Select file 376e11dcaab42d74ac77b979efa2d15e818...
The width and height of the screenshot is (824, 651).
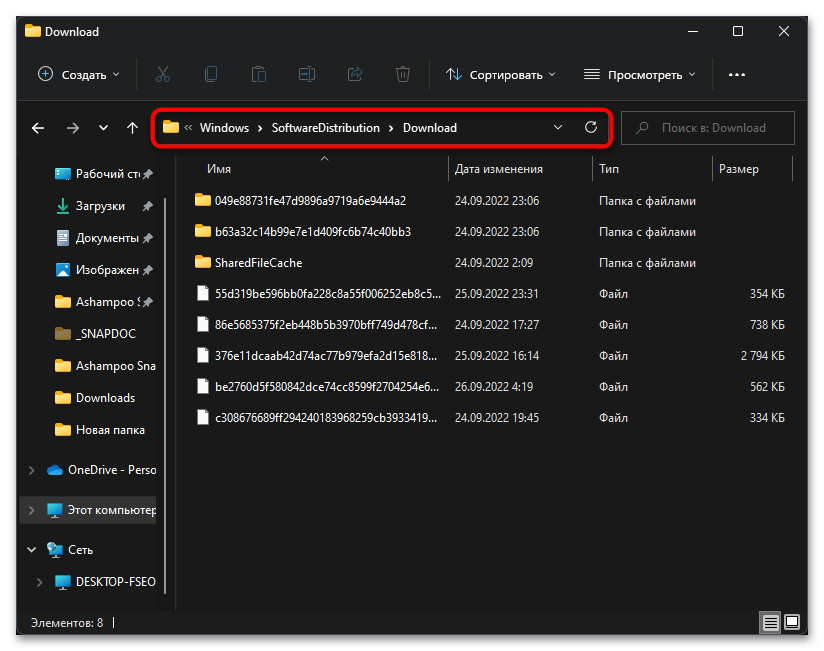coord(316,356)
